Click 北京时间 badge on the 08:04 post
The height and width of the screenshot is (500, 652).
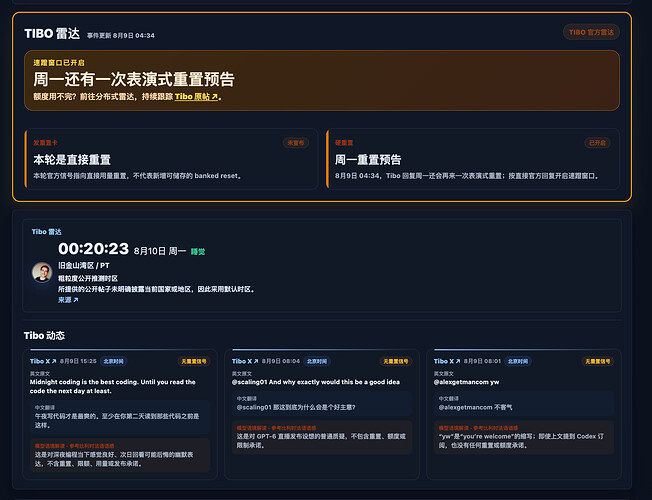coord(316,361)
